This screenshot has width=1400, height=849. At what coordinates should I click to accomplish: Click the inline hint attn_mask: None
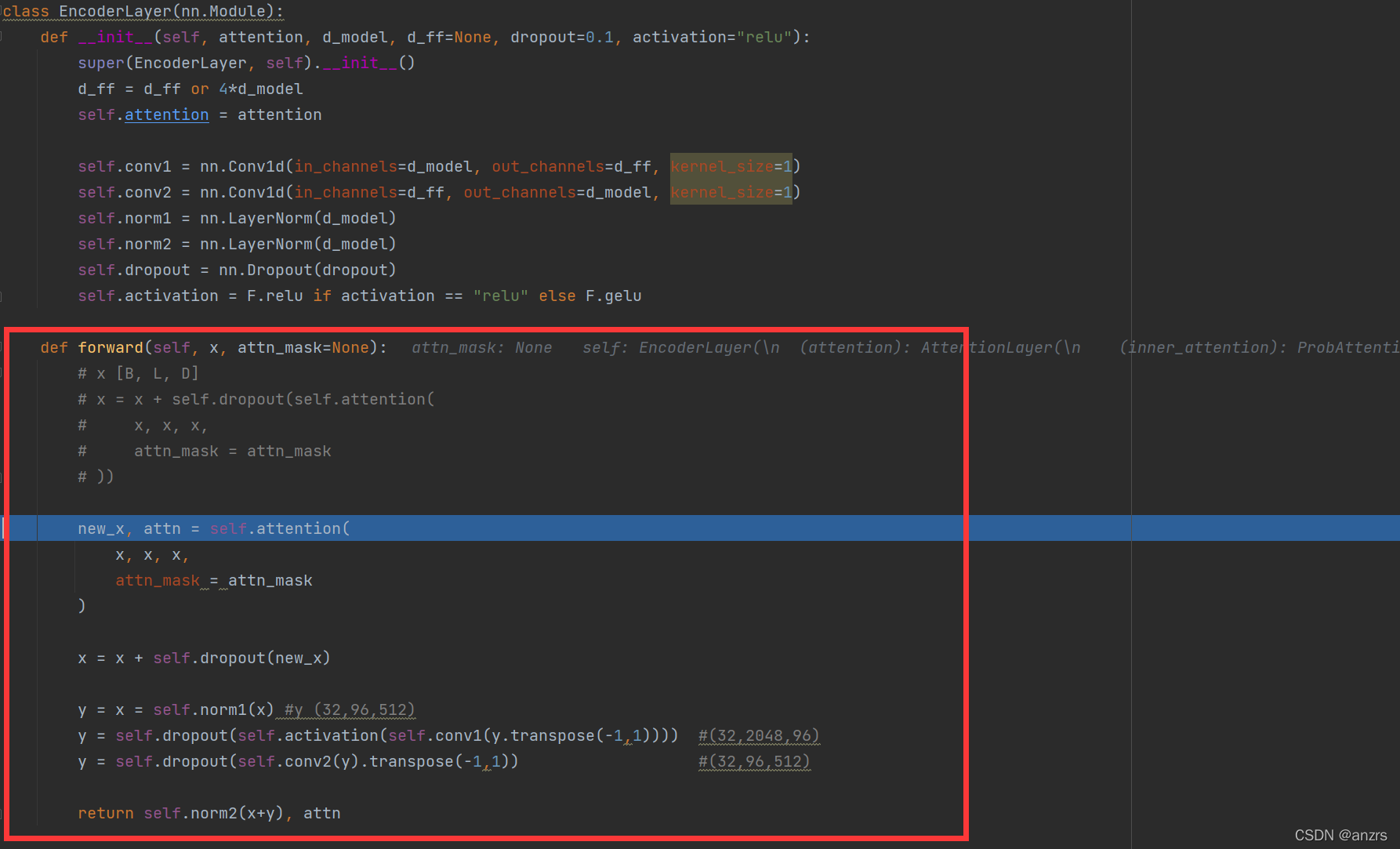(481, 347)
